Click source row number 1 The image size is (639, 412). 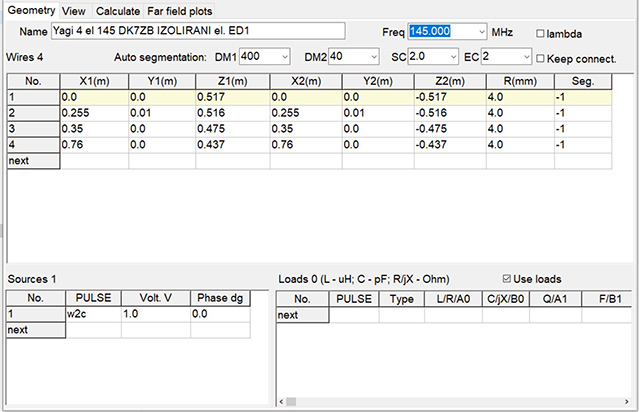(x=36, y=314)
